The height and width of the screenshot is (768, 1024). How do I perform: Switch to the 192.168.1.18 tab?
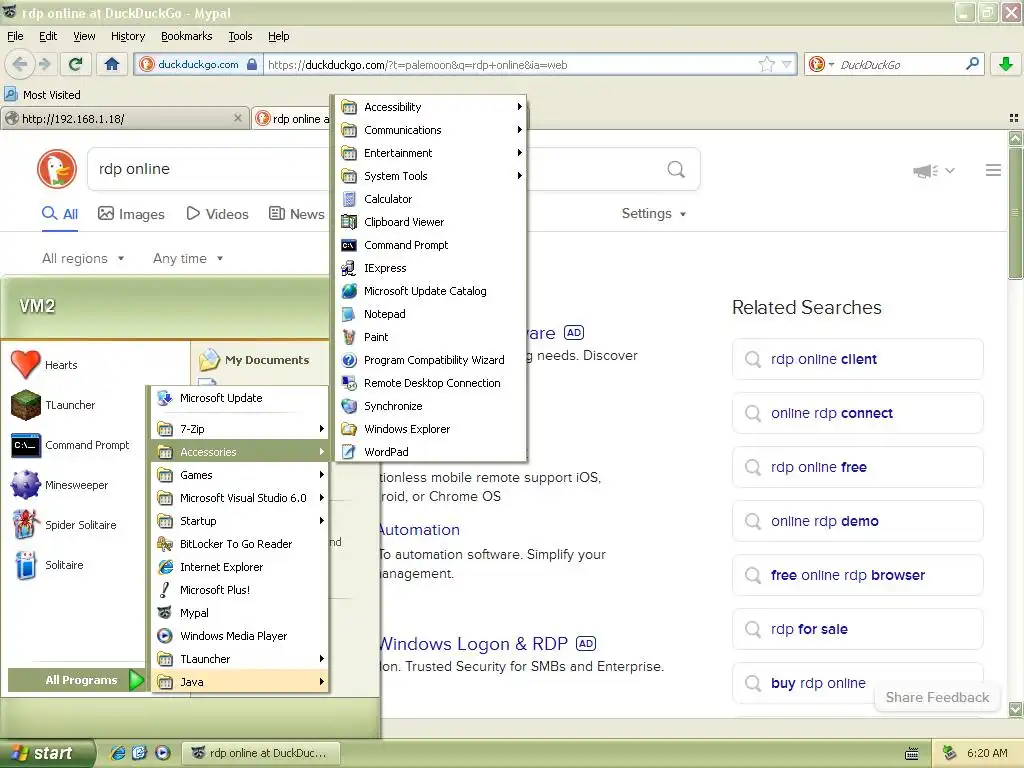[124, 119]
